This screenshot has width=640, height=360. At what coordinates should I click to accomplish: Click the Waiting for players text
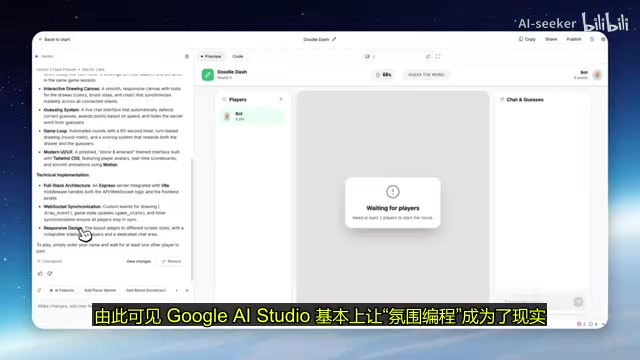(393, 208)
